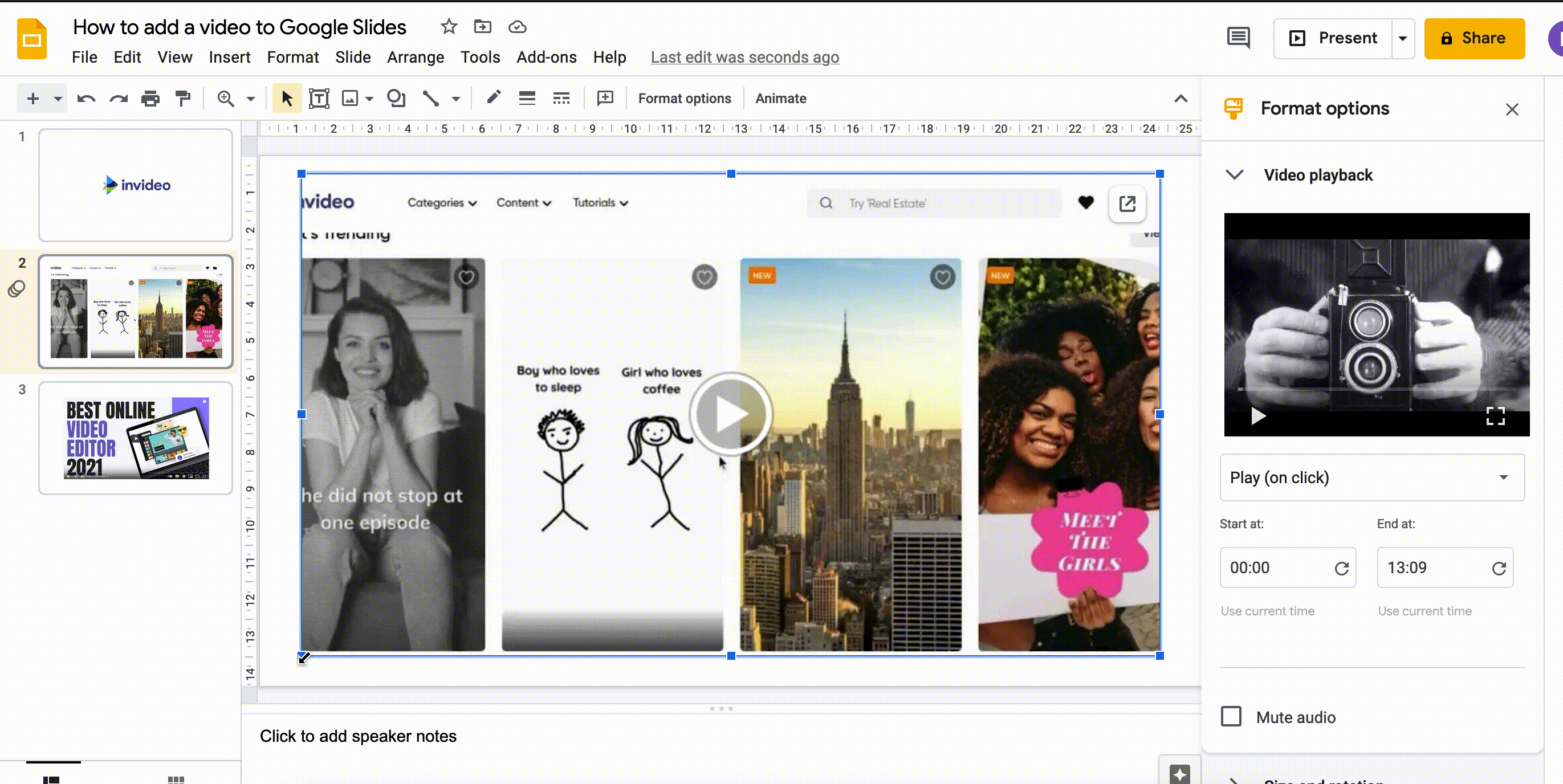Open the Insert menu
The height and width of the screenshot is (784, 1563).
[229, 57]
